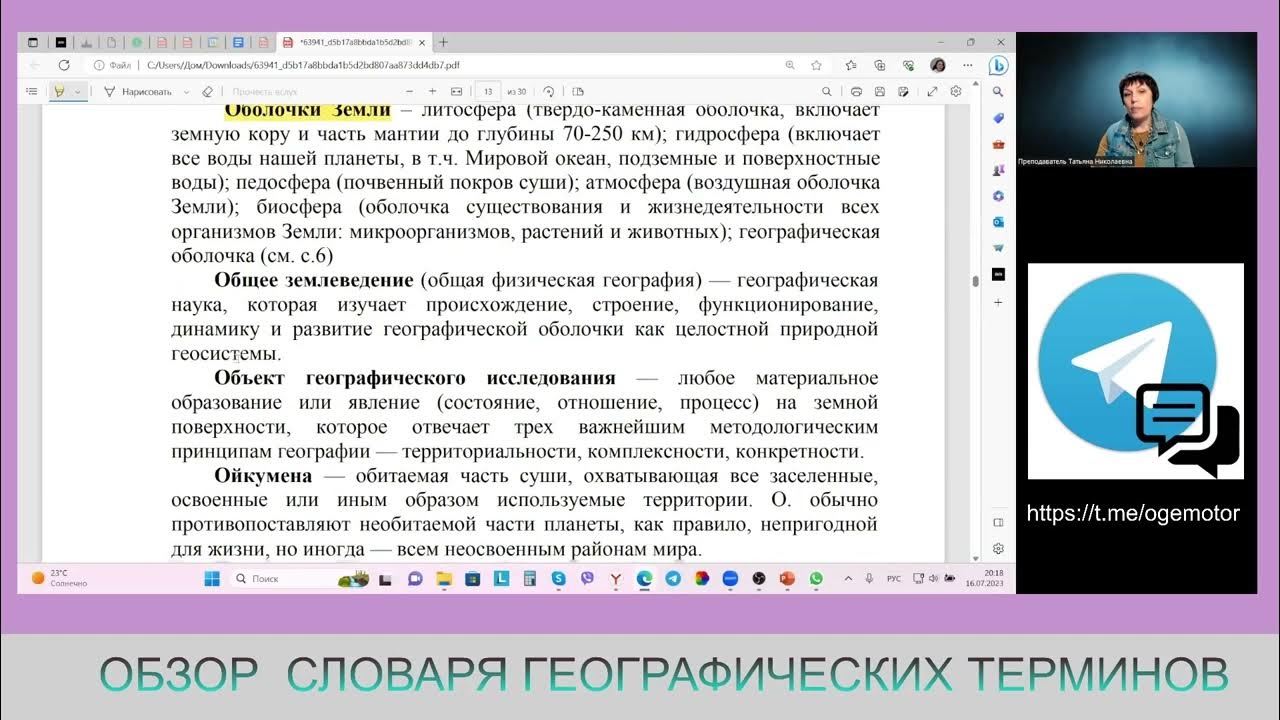Open WhatsApp from the taskbar
Screen dimensions: 1280x720
pyautogui.click(x=816, y=578)
